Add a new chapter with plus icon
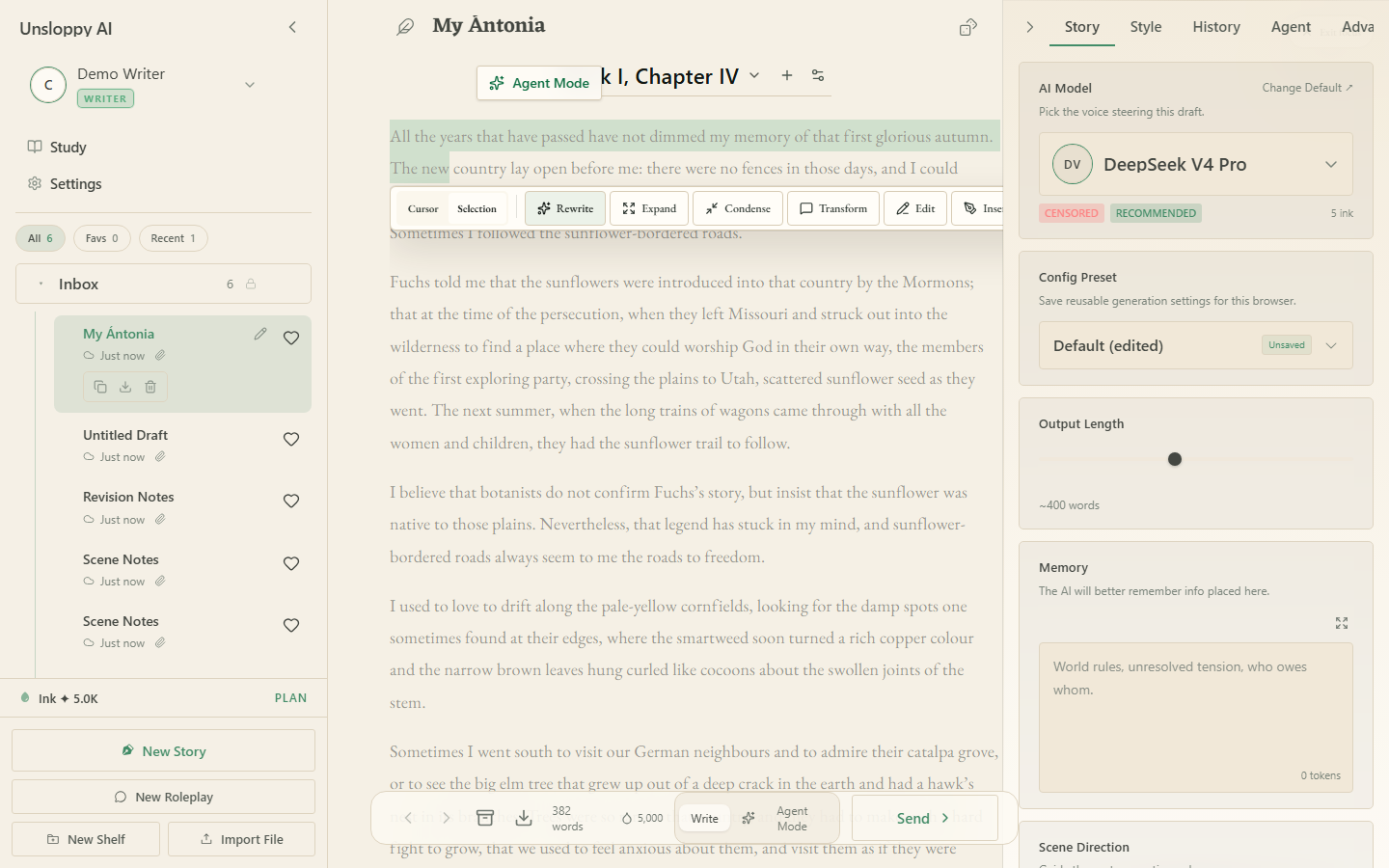The height and width of the screenshot is (868, 1389). 787,75
